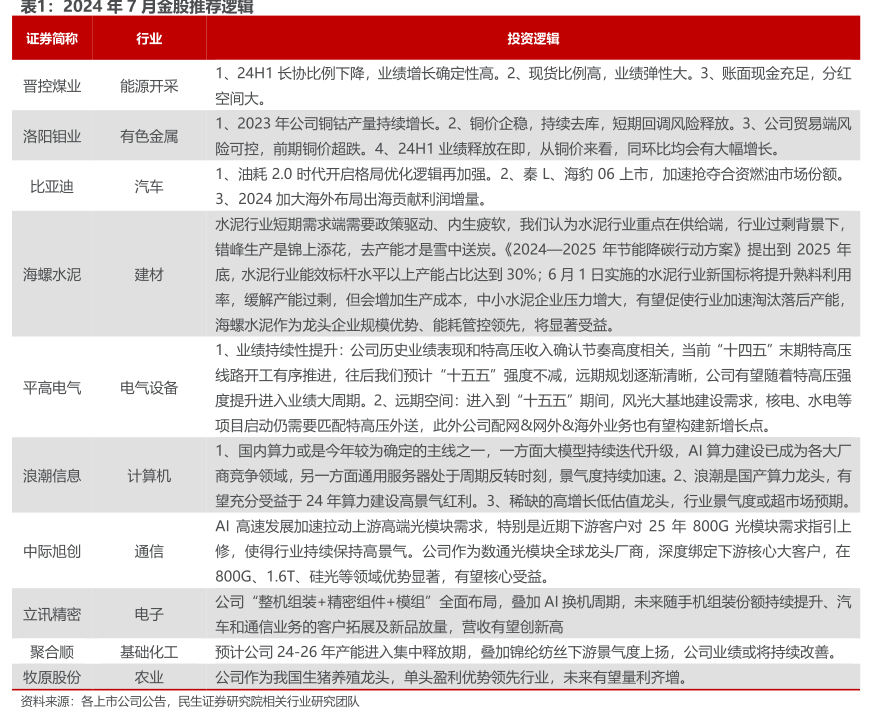Viewport: 880px width, 727px height.
Task: Click the 计算机 industry cell
Action: coord(148,475)
